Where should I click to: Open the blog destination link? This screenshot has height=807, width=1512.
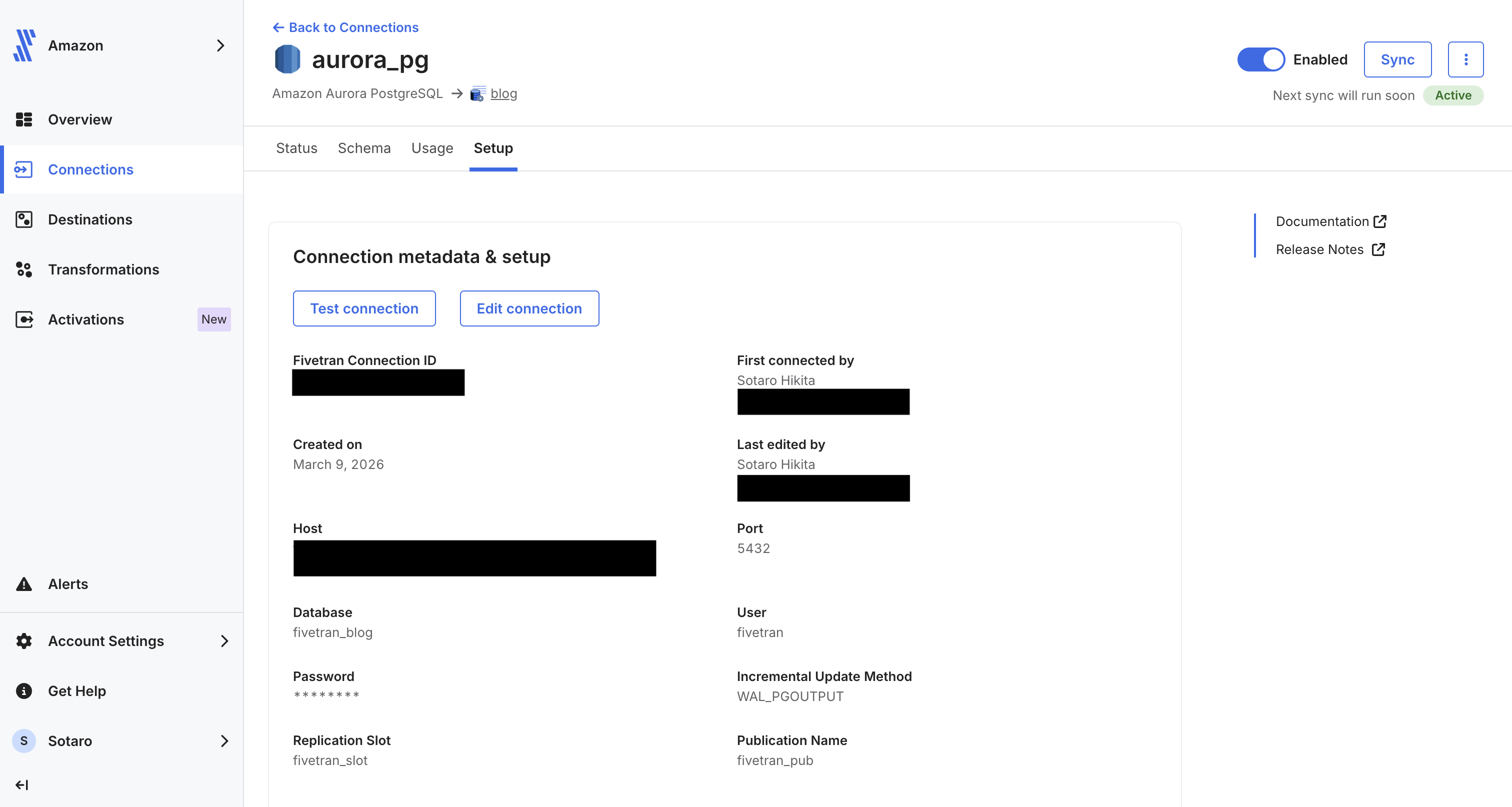pos(503,93)
